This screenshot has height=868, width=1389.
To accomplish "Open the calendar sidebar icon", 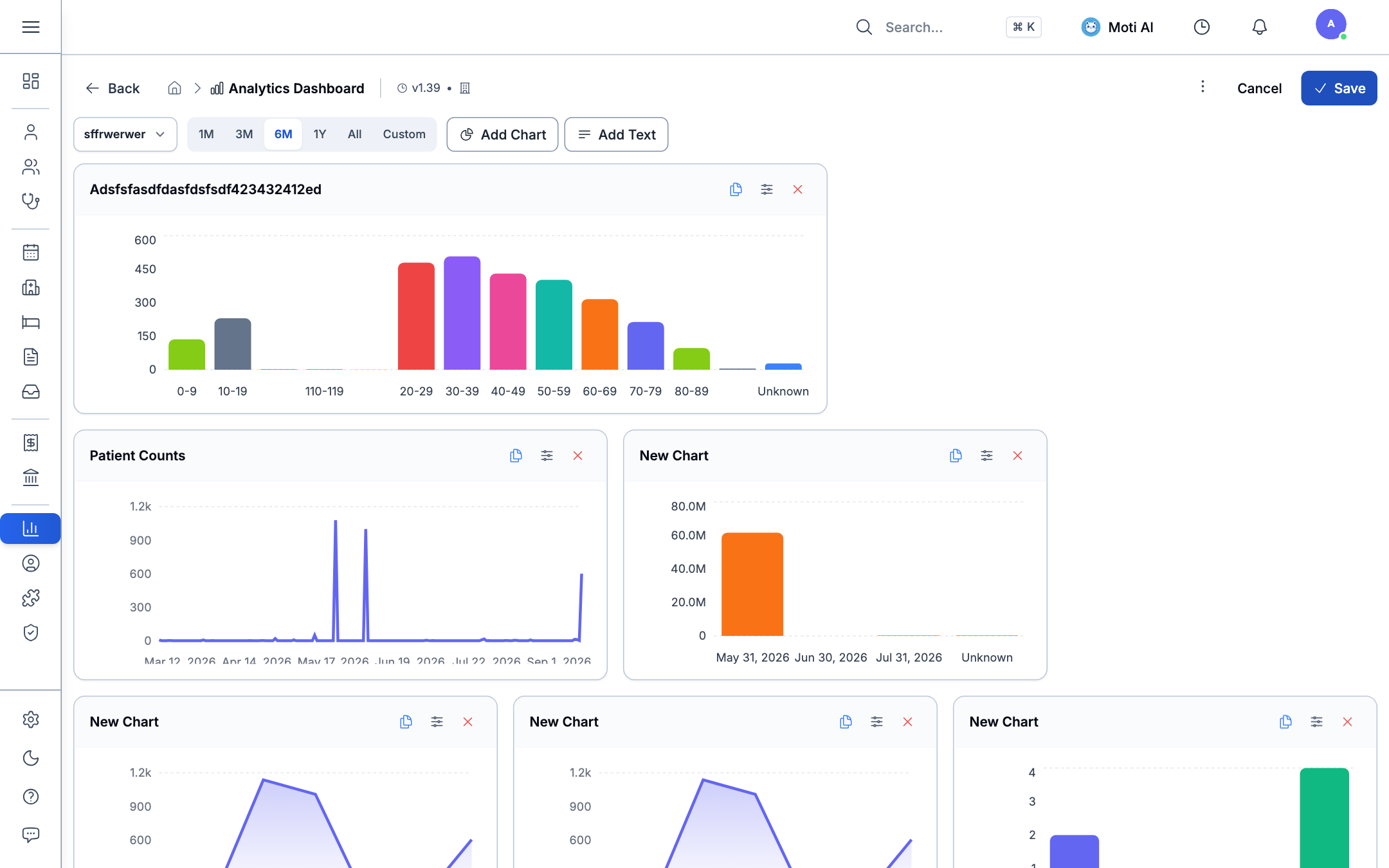I will [x=30, y=253].
